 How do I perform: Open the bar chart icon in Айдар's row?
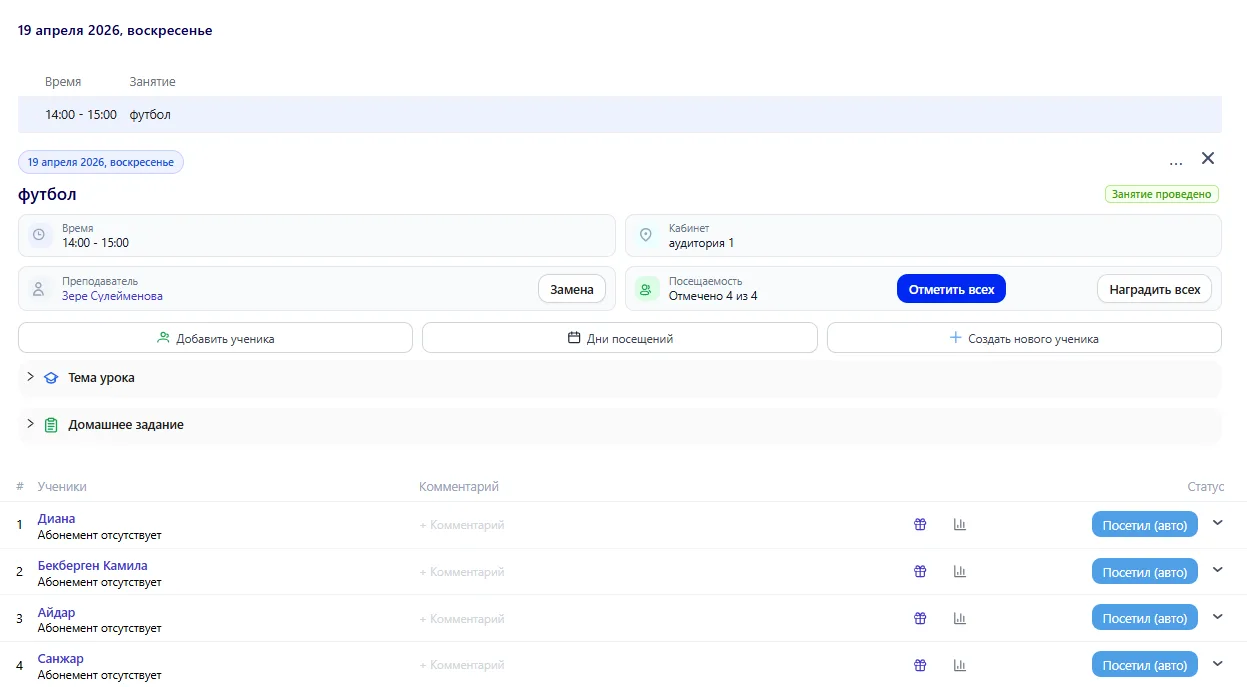(960, 618)
